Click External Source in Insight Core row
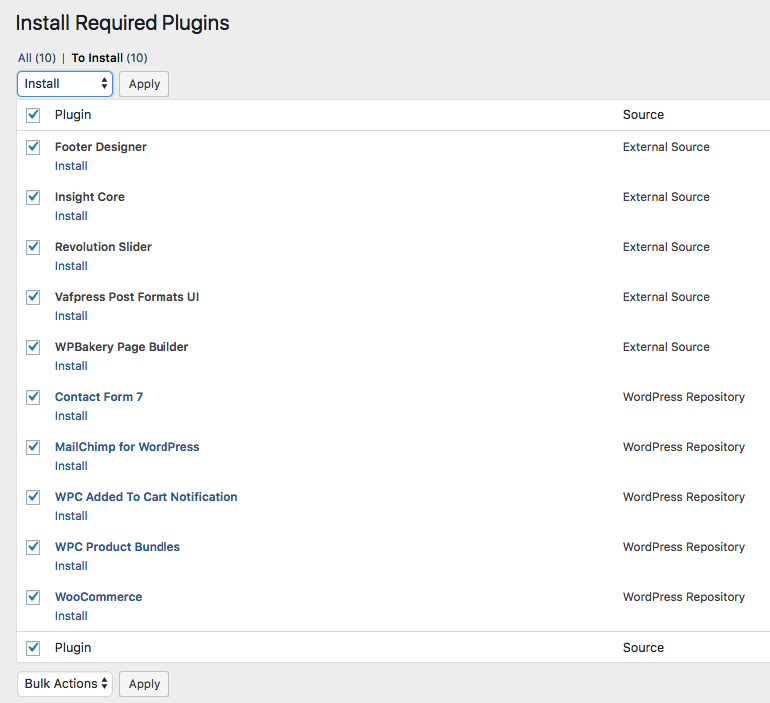The width and height of the screenshot is (770, 703). [666, 197]
